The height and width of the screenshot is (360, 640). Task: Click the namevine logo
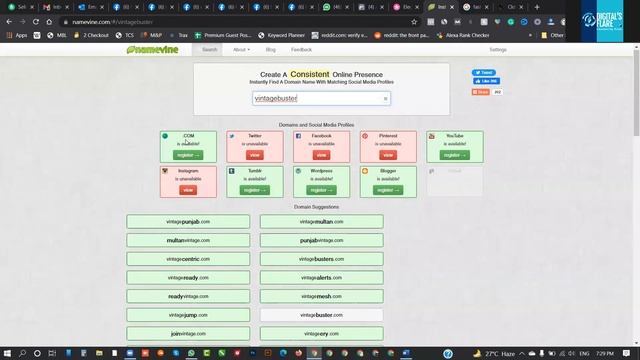click(152, 50)
